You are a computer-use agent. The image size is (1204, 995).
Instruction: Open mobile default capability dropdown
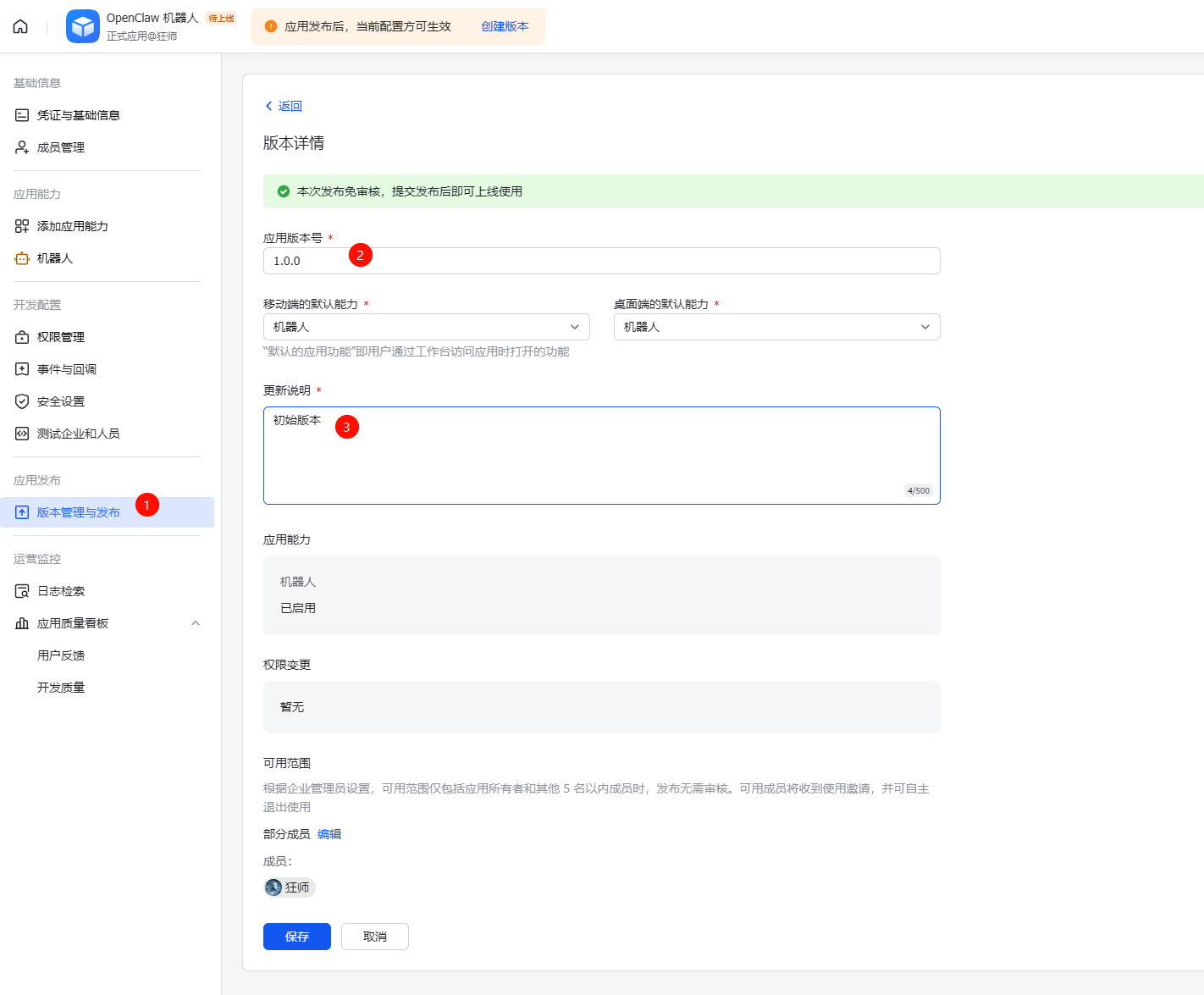tap(426, 327)
